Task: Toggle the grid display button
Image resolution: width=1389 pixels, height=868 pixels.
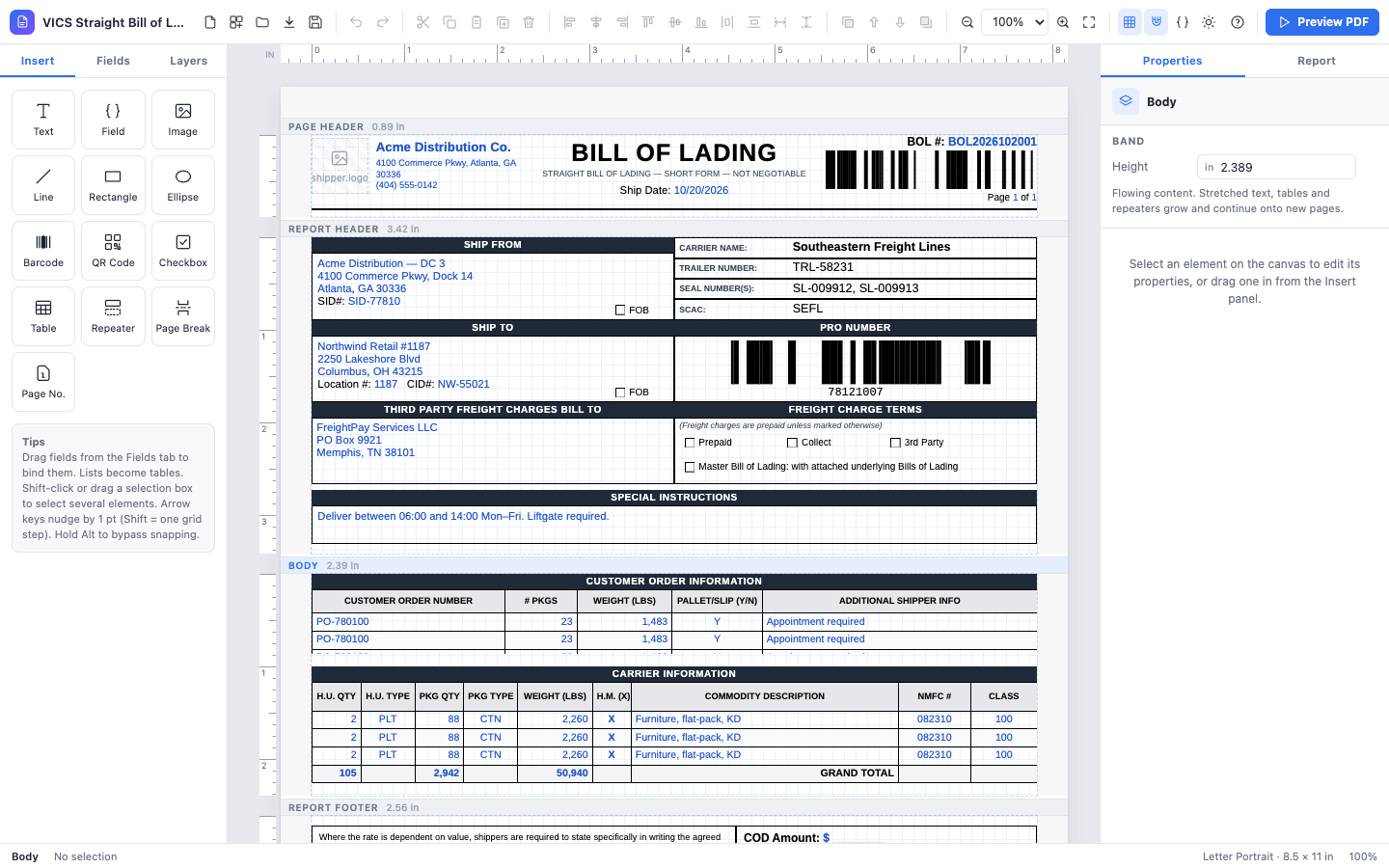Action: pyautogui.click(x=1130, y=22)
